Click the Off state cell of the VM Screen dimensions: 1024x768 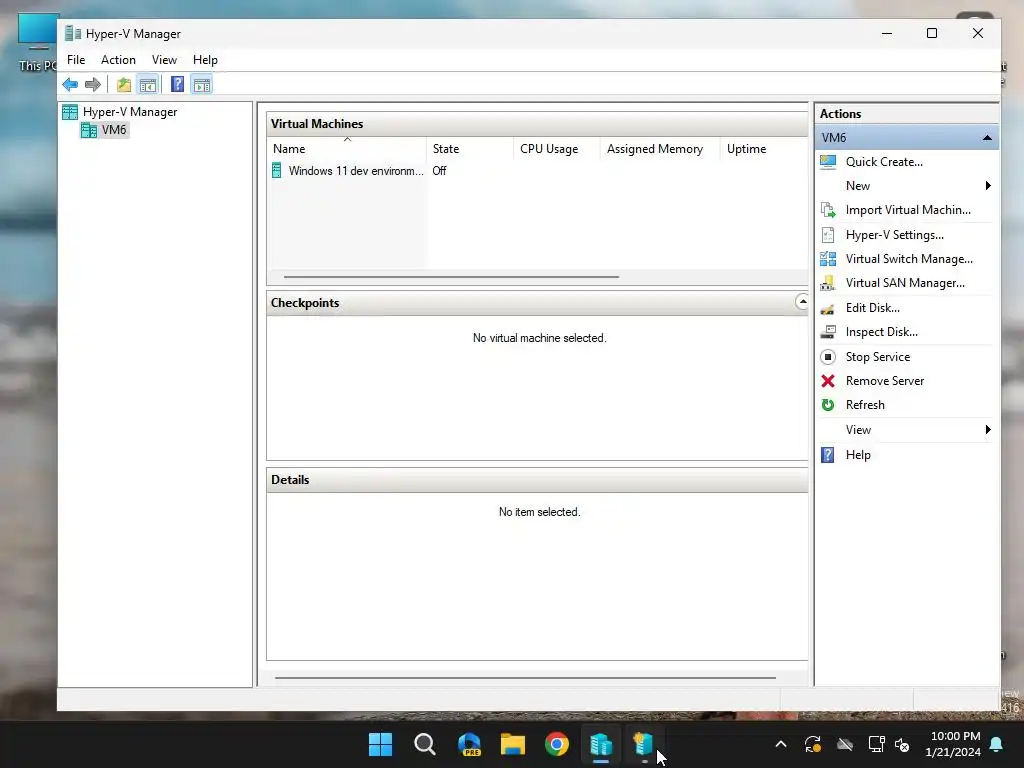click(440, 170)
